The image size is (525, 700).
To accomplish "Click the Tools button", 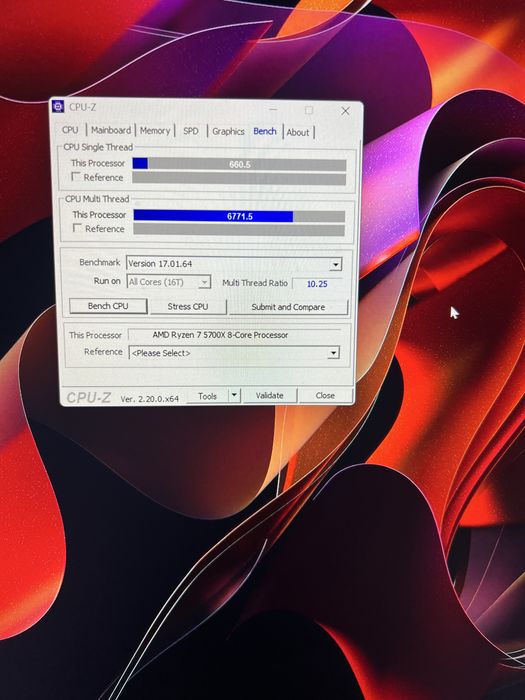I will click(208, 396).
